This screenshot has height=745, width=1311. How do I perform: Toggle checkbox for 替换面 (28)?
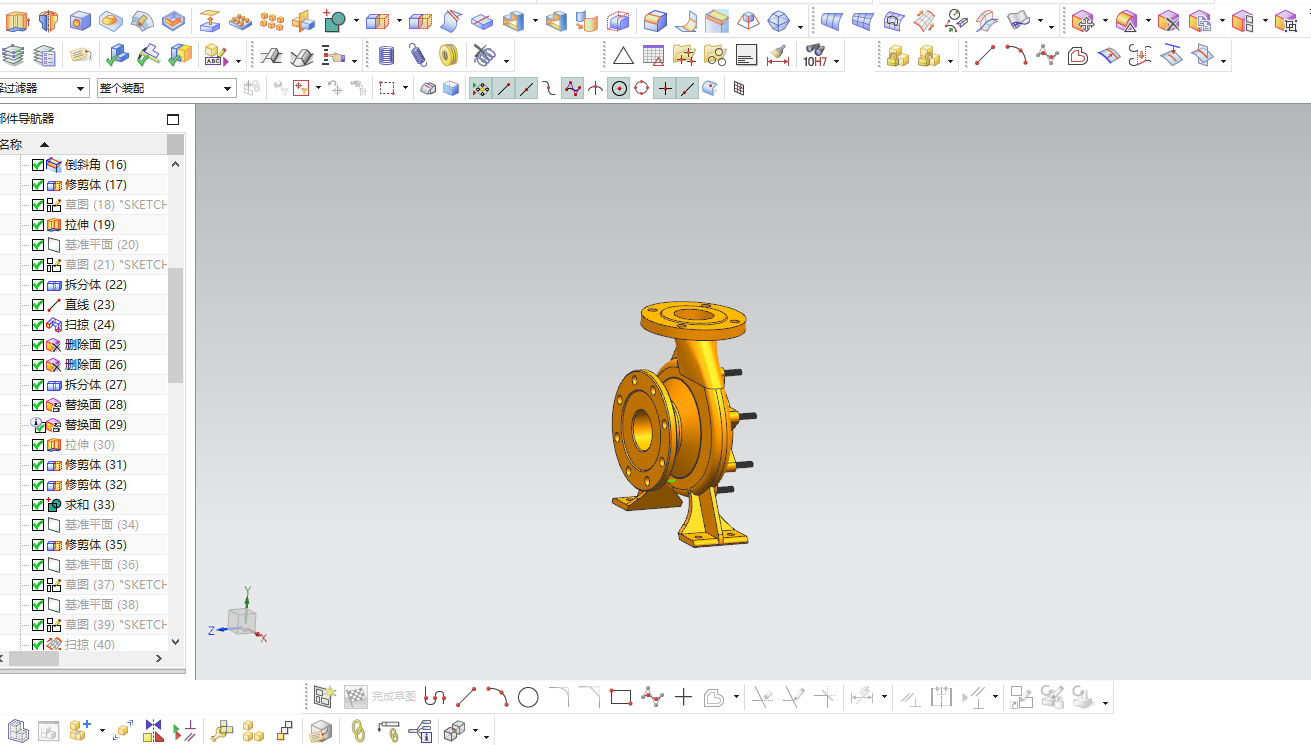pos(38,405)
